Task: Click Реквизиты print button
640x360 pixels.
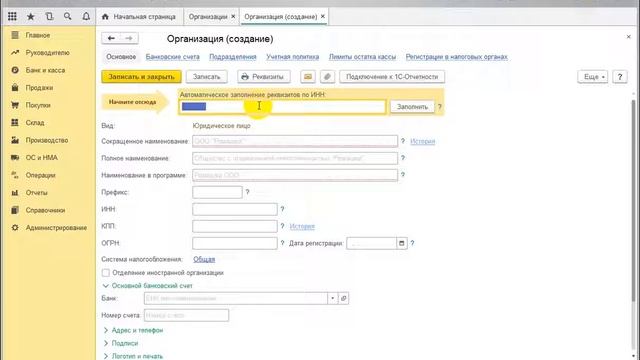Action: 263,77
